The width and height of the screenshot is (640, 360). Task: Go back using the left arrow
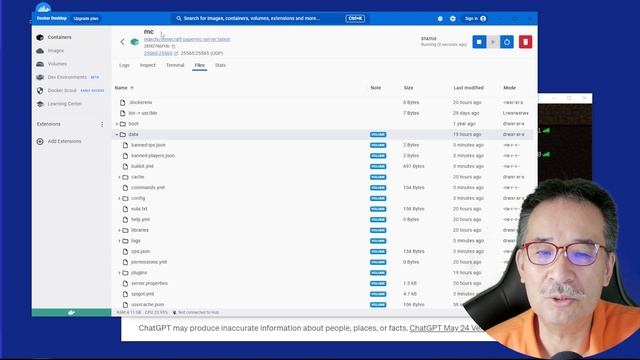click(x=122, y=42)
